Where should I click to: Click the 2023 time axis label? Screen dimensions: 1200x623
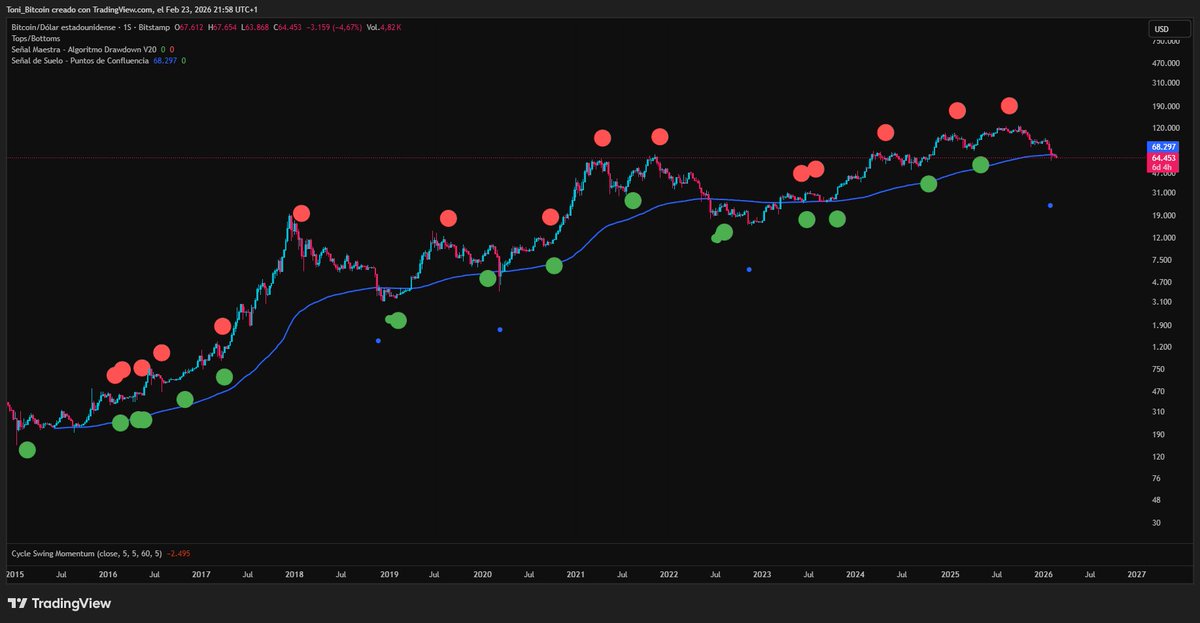[x=762, y=575]
